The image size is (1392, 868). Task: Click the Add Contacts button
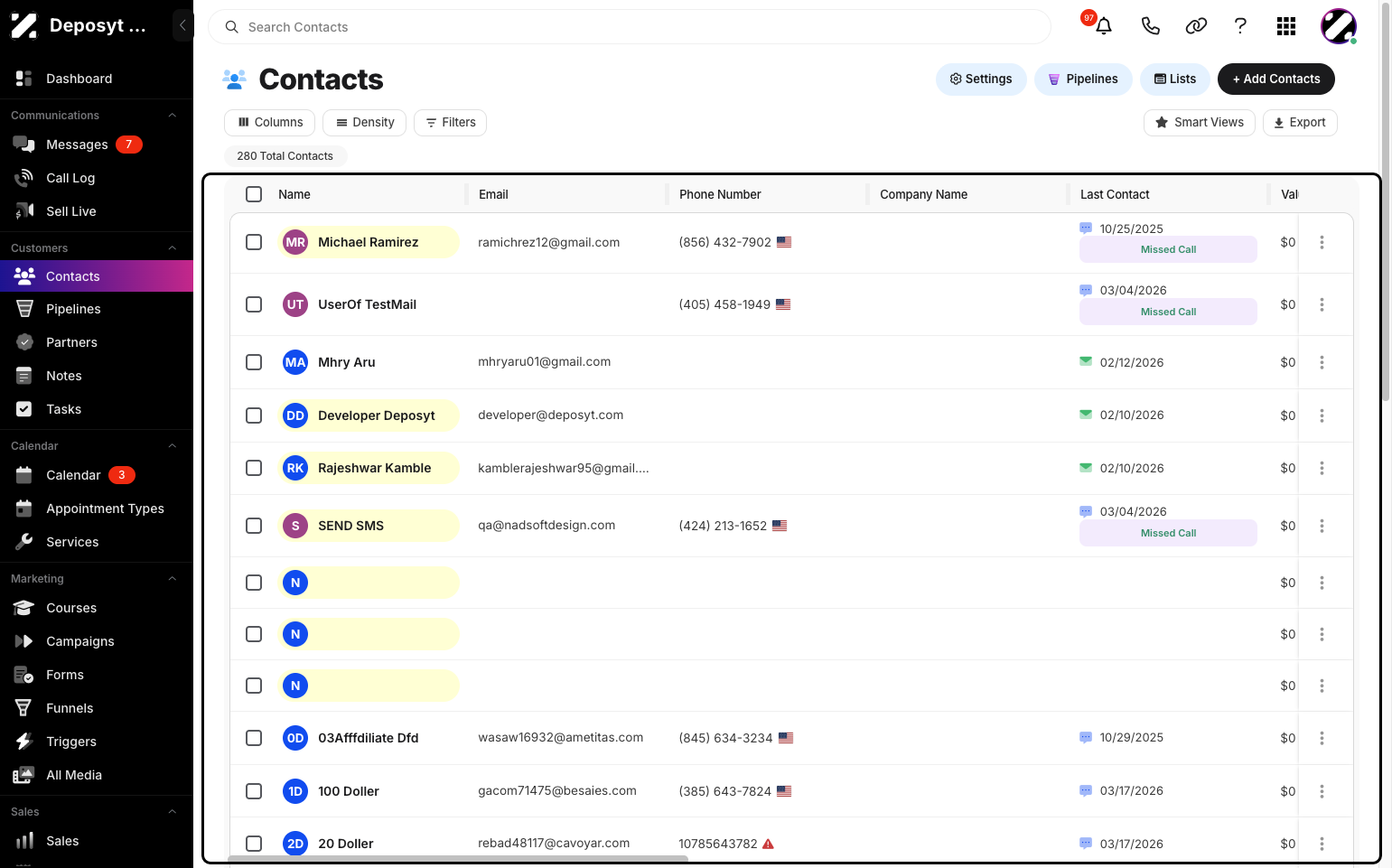[1276, 79]
